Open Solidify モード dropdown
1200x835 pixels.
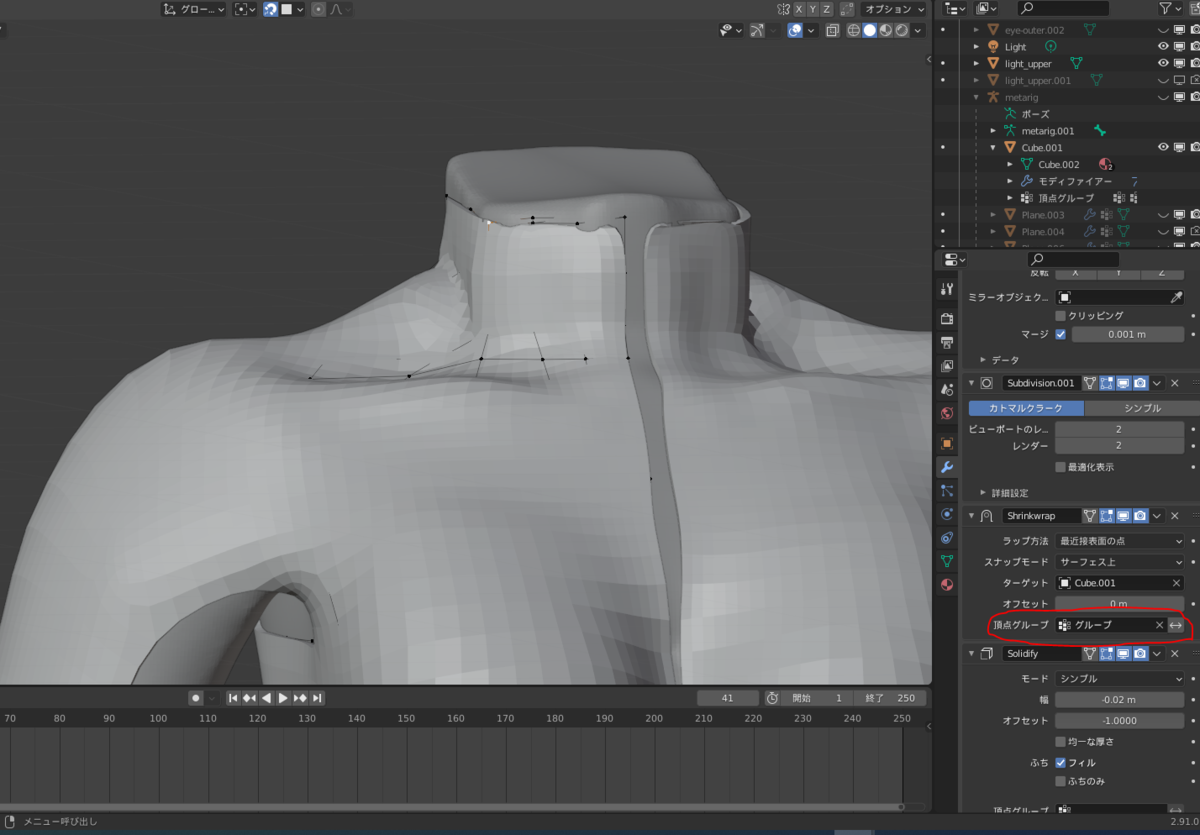tap(1120, 678)
